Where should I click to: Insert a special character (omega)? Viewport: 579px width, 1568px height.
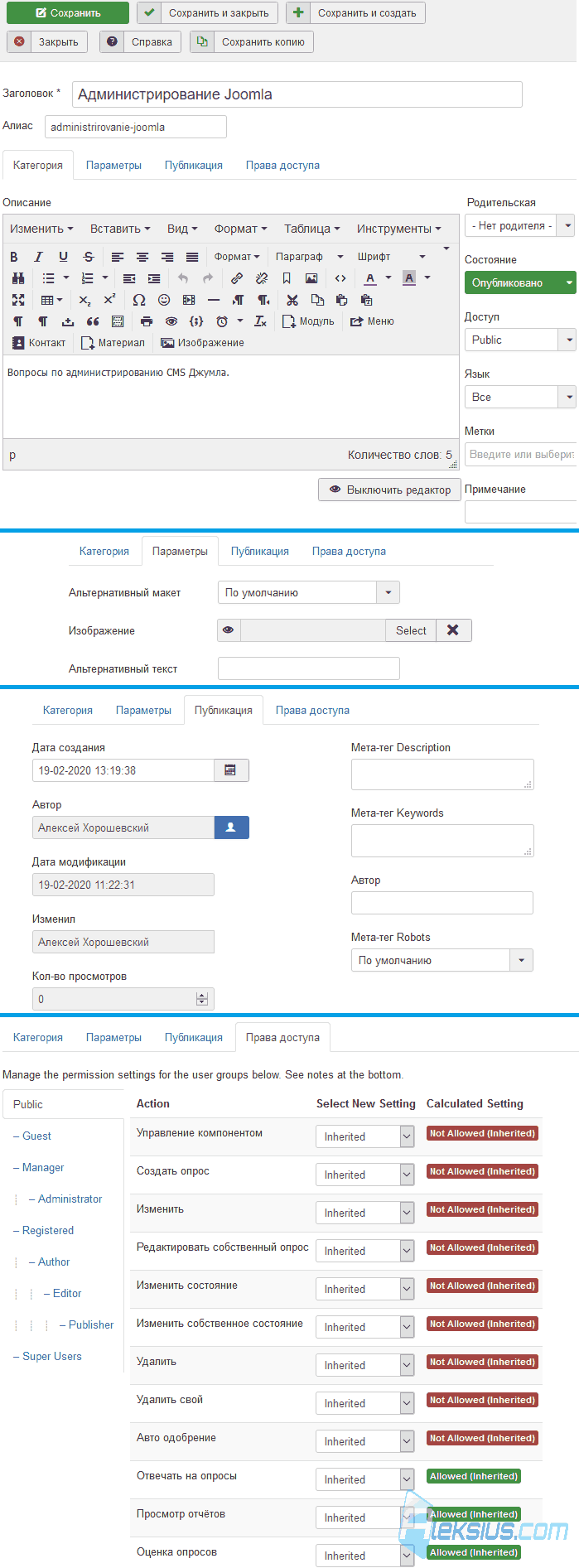coord(139,300)
